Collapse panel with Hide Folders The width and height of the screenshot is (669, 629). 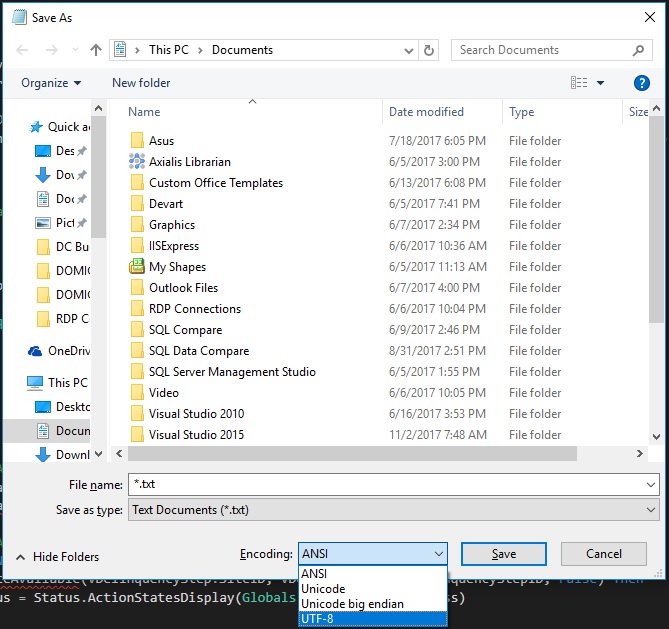(58, 556)
